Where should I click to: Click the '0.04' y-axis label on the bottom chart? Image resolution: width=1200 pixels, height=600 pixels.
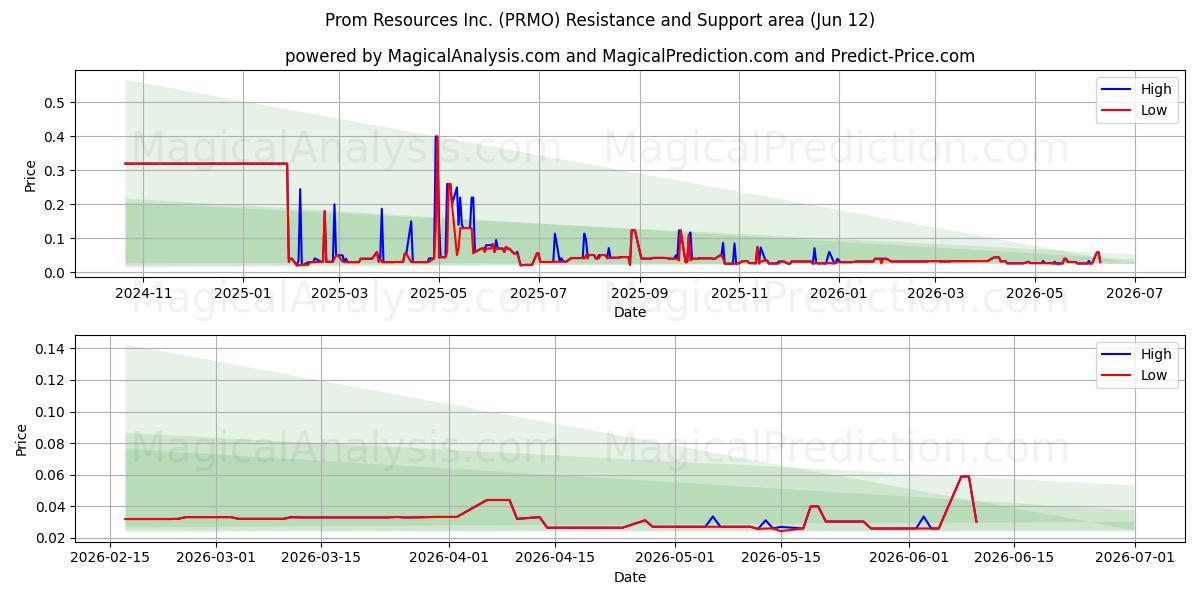(51, 507)
